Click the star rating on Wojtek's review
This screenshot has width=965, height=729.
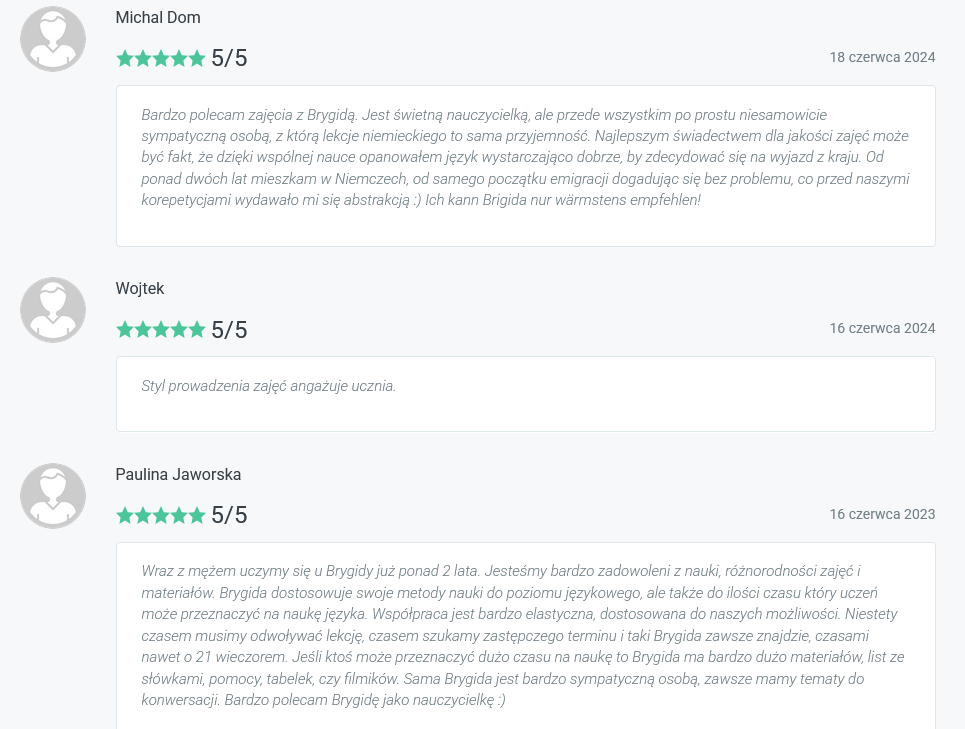[160, 330]
